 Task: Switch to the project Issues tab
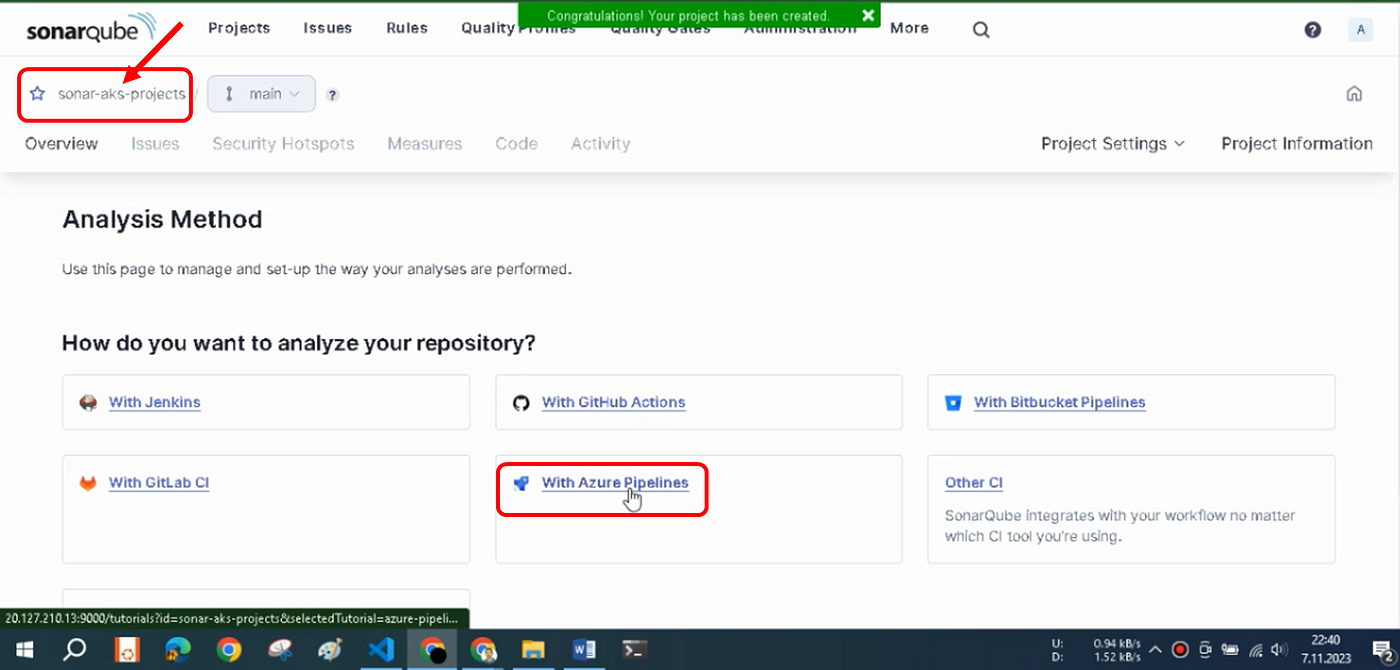[155, 144]
